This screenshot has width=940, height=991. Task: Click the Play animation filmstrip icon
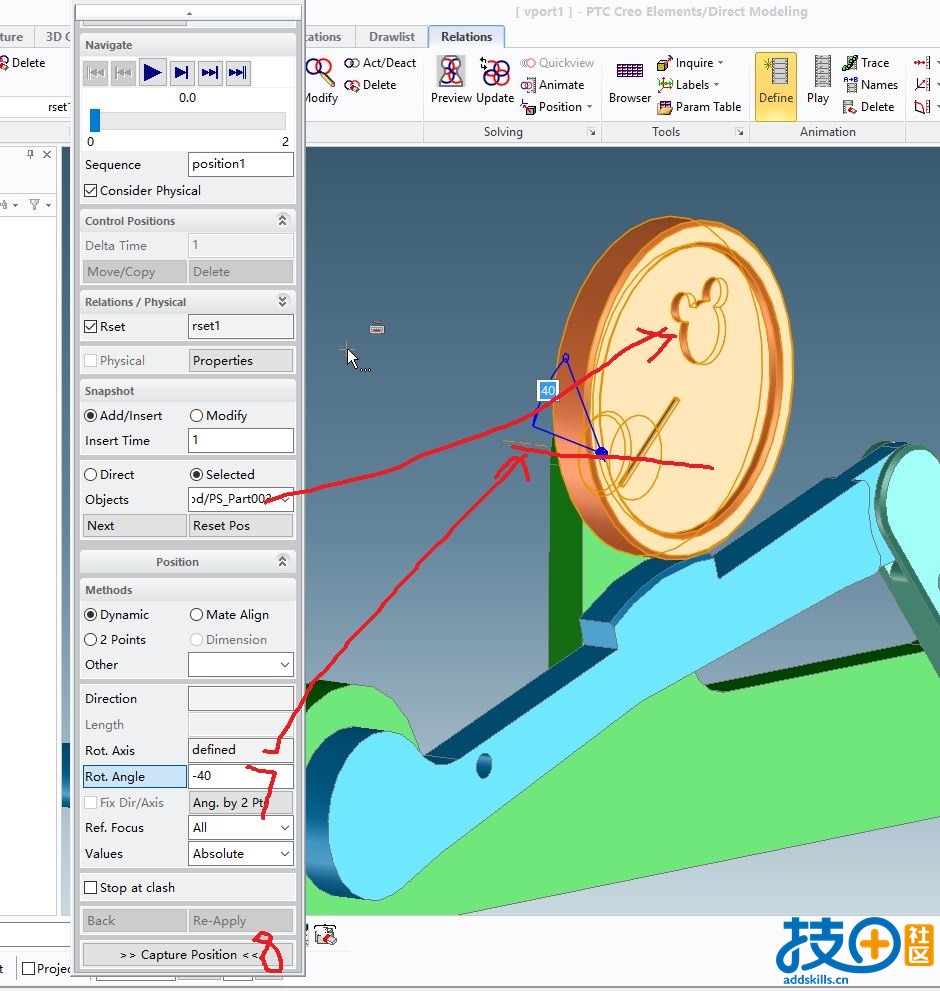point(822,71)
